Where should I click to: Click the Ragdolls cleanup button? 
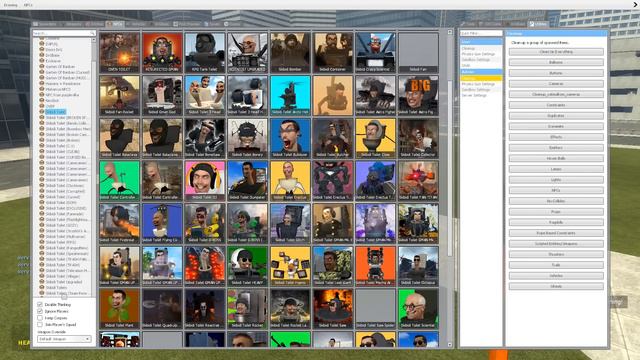point(556,222)
